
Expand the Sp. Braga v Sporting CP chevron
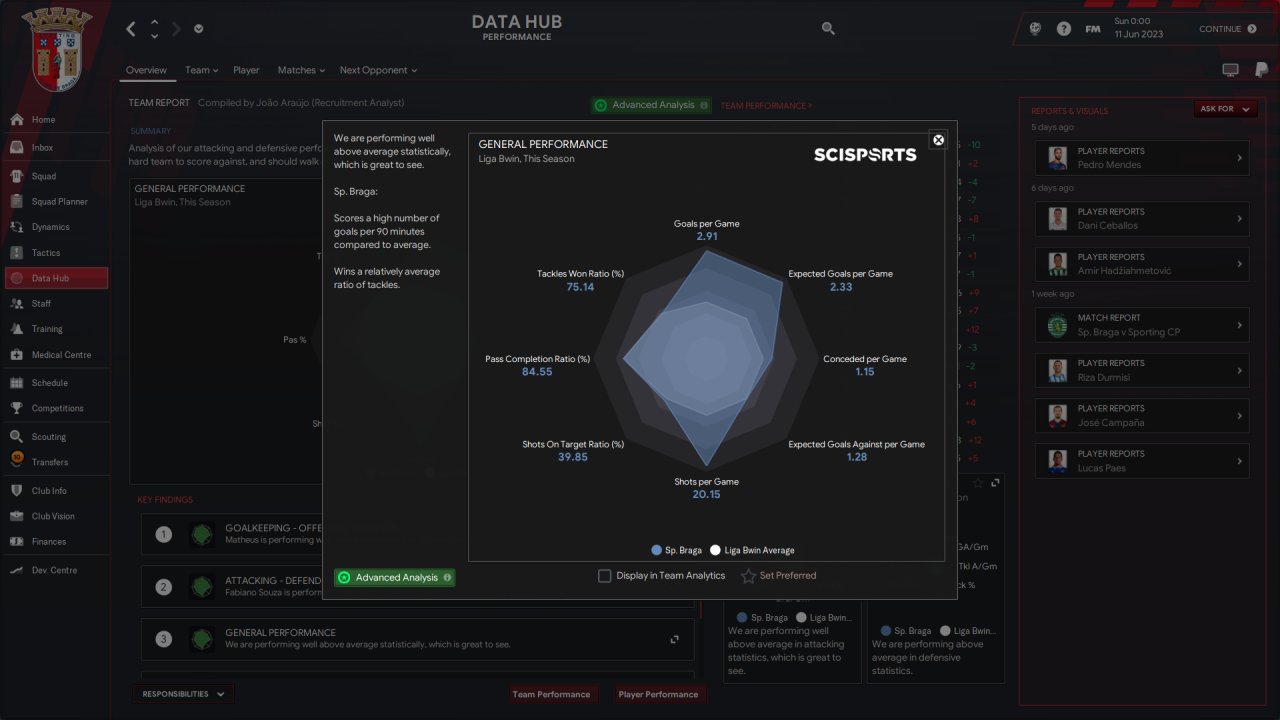point(1239,325)
